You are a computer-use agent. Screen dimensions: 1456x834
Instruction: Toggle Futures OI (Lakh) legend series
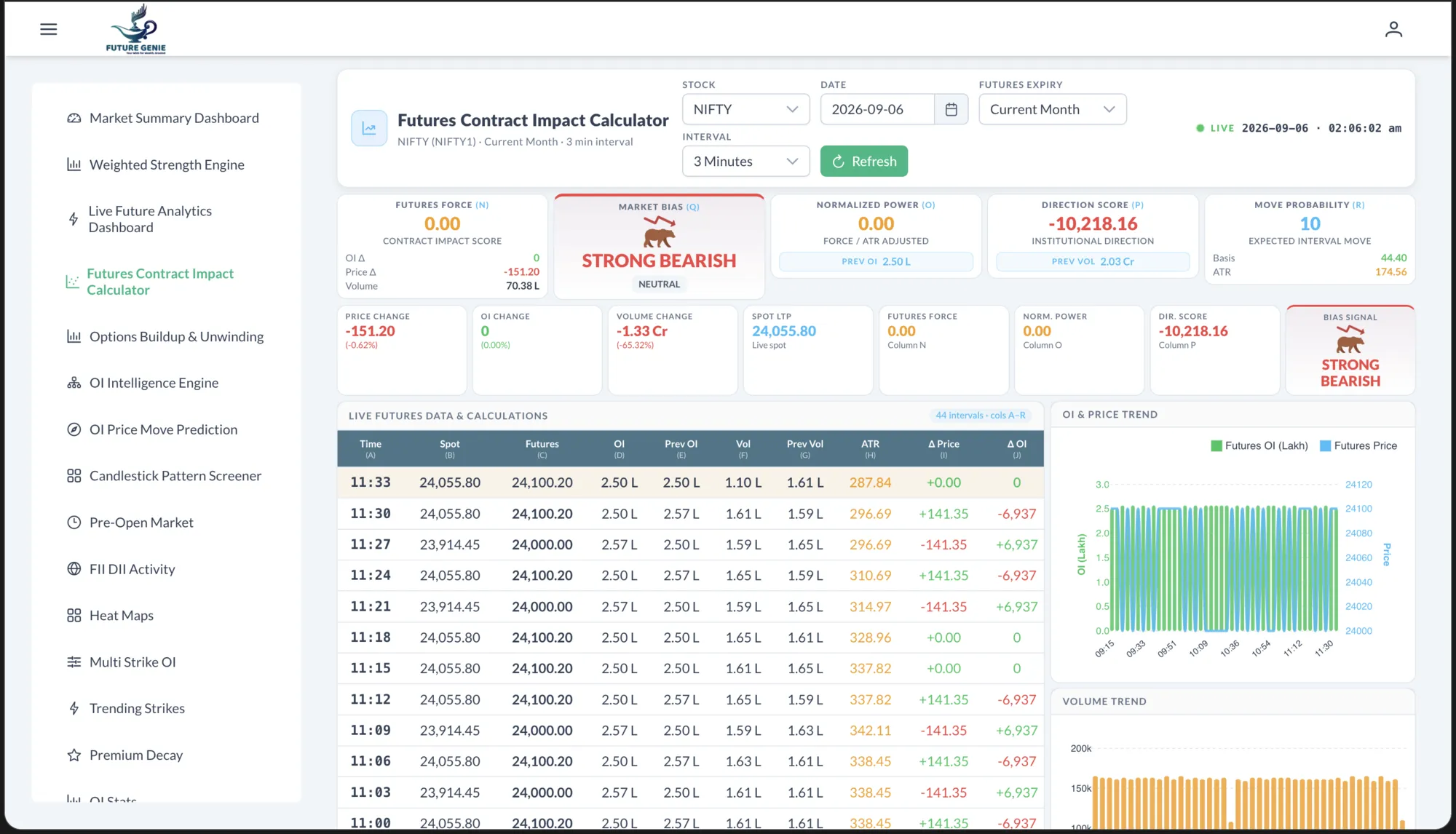point(1259,446)
